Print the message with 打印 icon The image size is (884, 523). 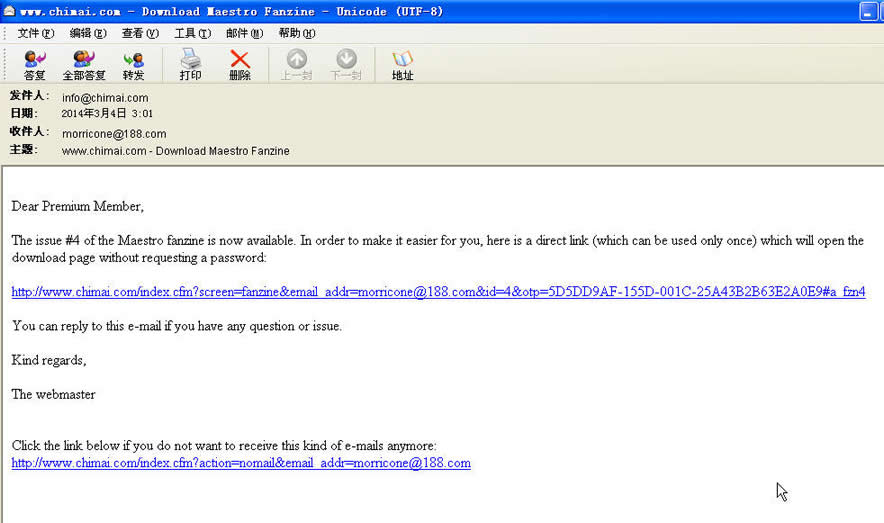coord(191,65)
